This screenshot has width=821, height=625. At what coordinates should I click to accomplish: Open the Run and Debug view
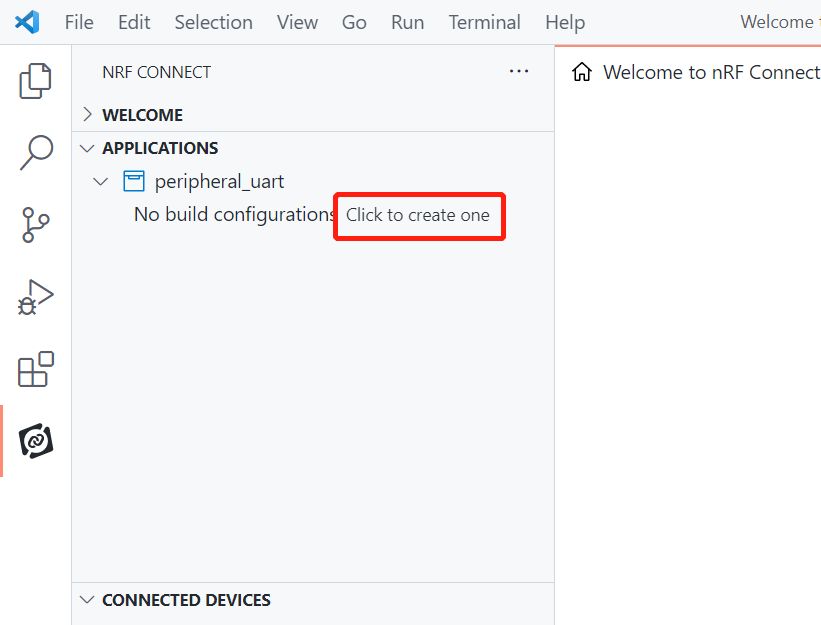click(x=36, y=298)
